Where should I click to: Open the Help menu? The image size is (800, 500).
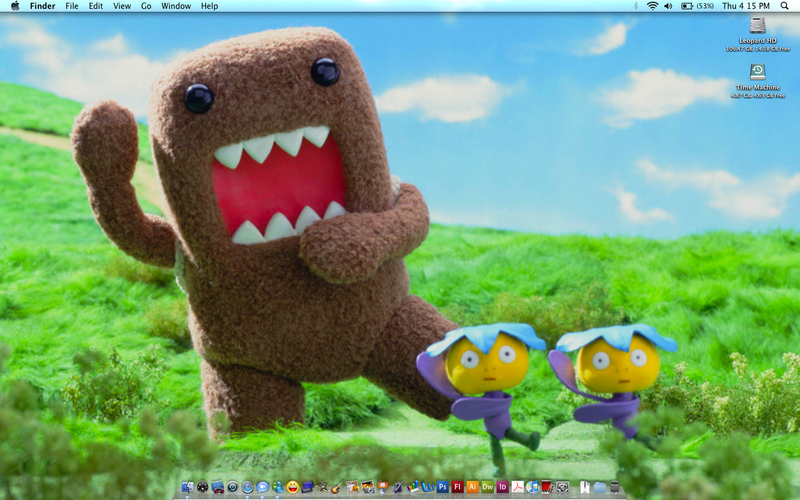(x=209, y=6)
